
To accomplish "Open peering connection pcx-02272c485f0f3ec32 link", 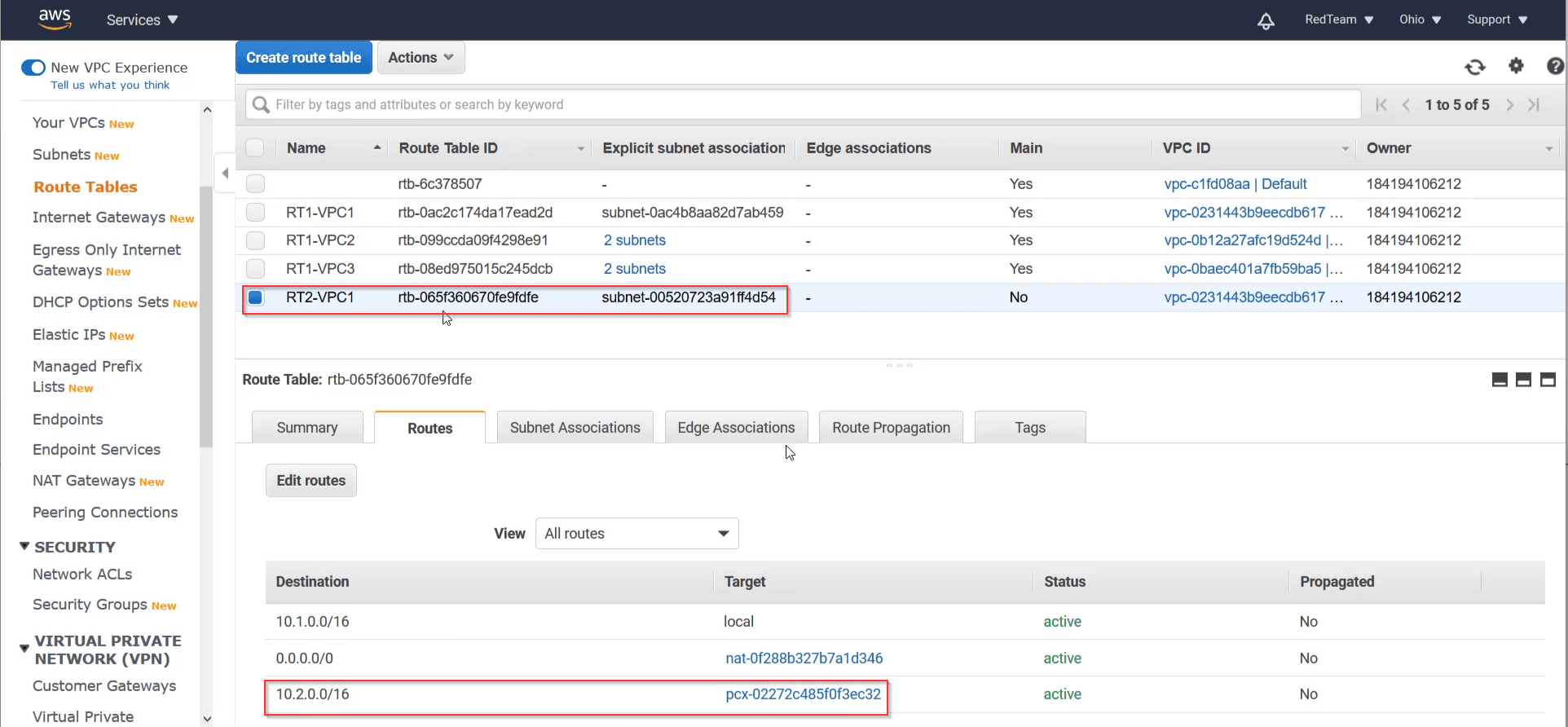I will pos(803,694).
